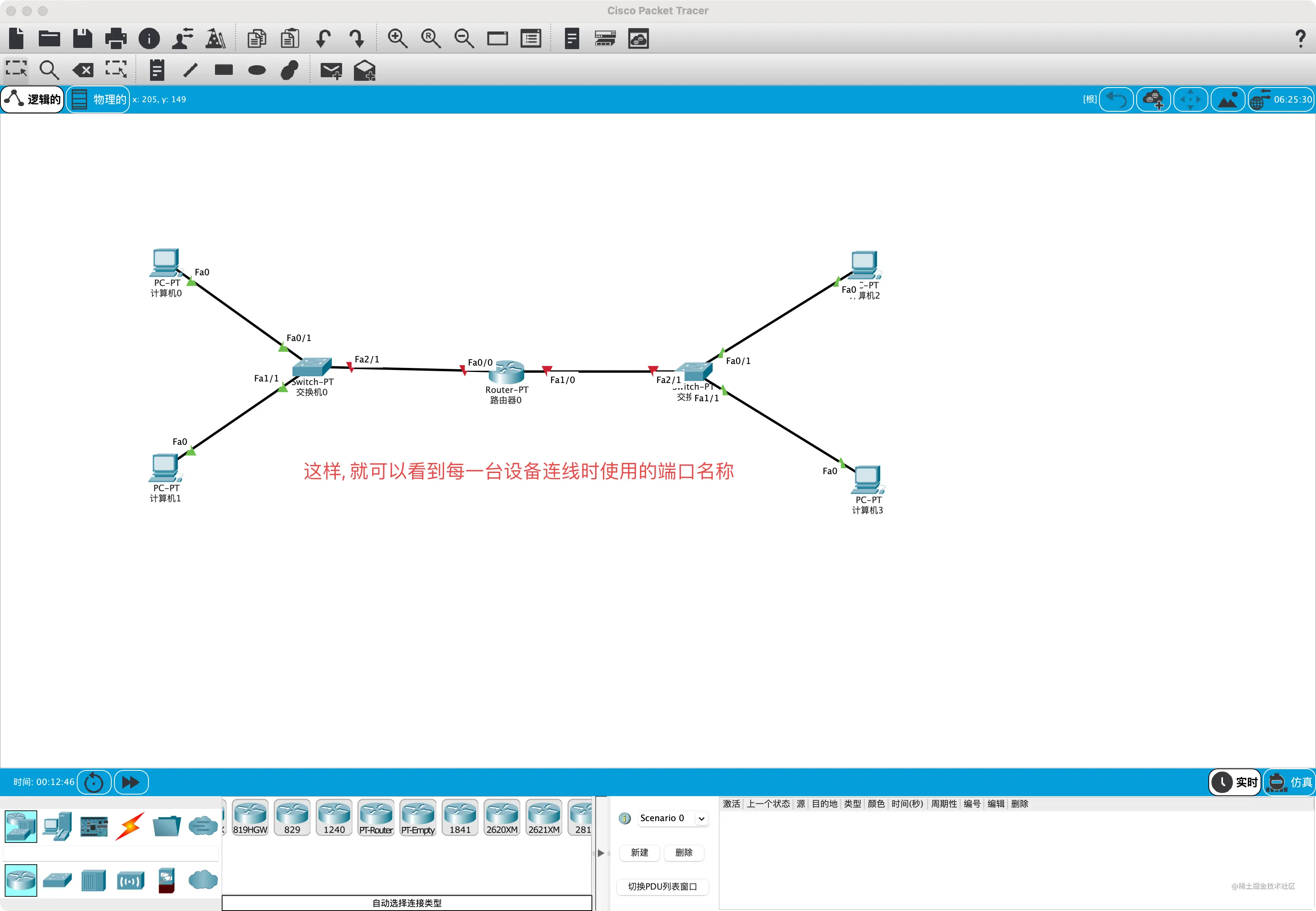Create a new cluster cloud icon

click(x=1153, y=99)
